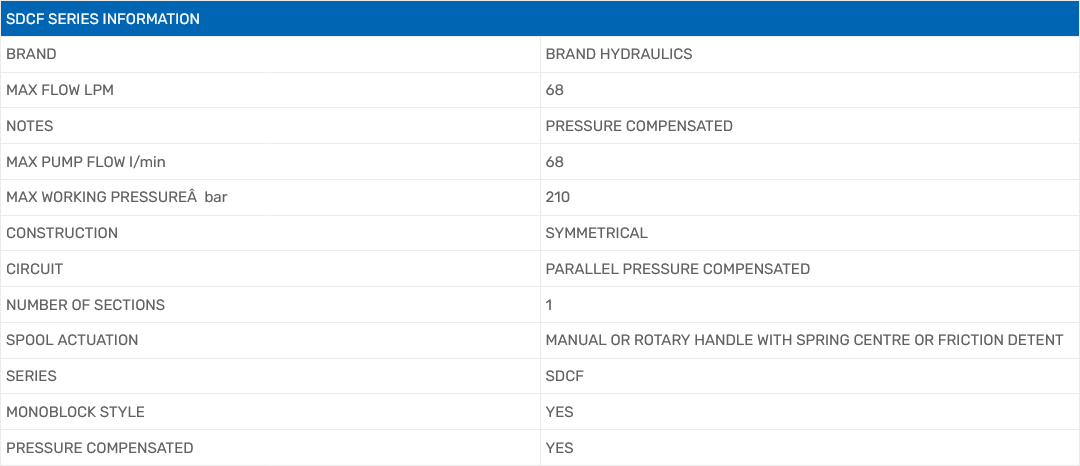Click the "MONOBLOCK STYLE" label

(x=75, y=412)
